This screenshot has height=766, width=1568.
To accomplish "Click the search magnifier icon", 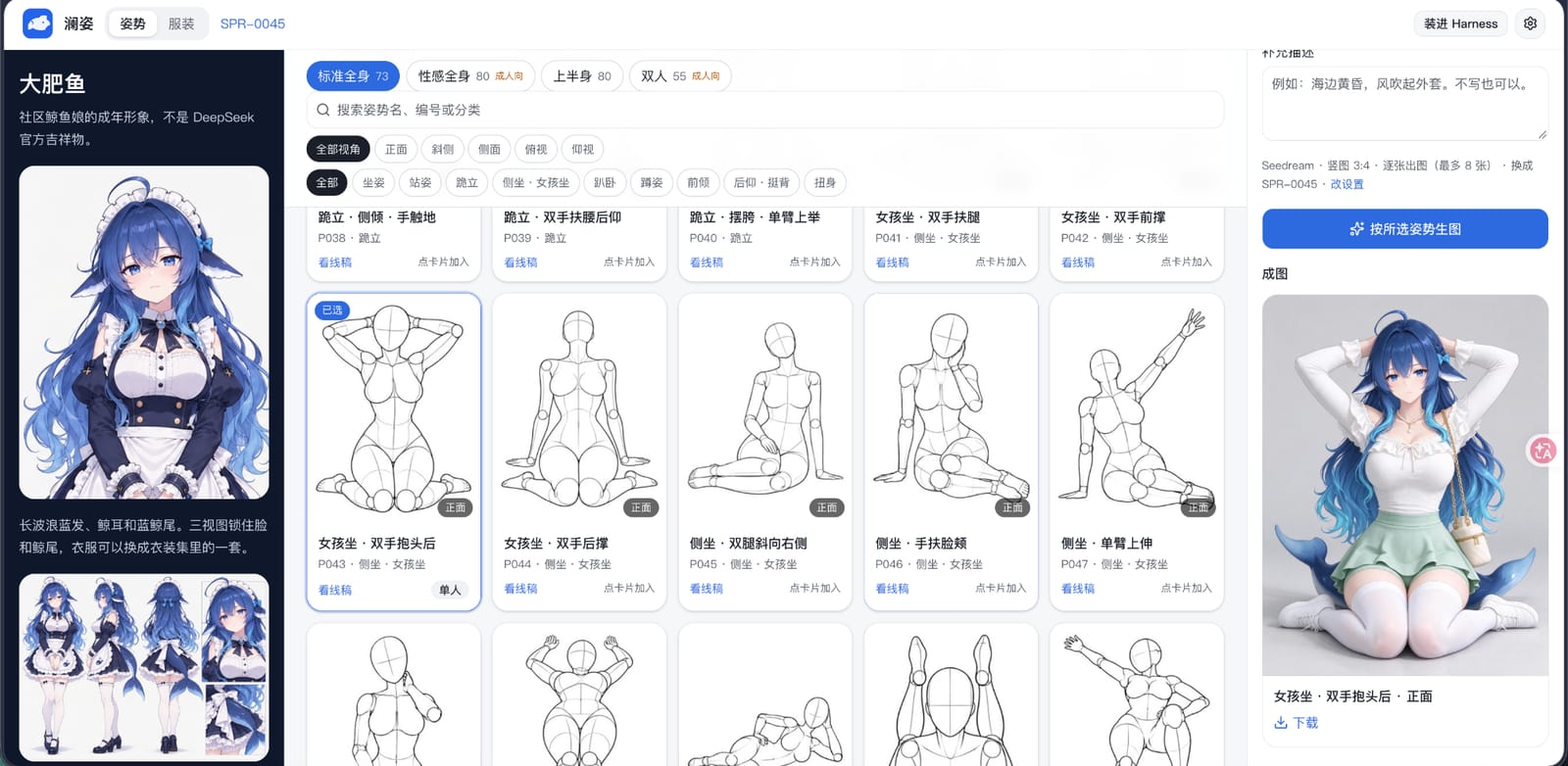I will coord(323,110).
